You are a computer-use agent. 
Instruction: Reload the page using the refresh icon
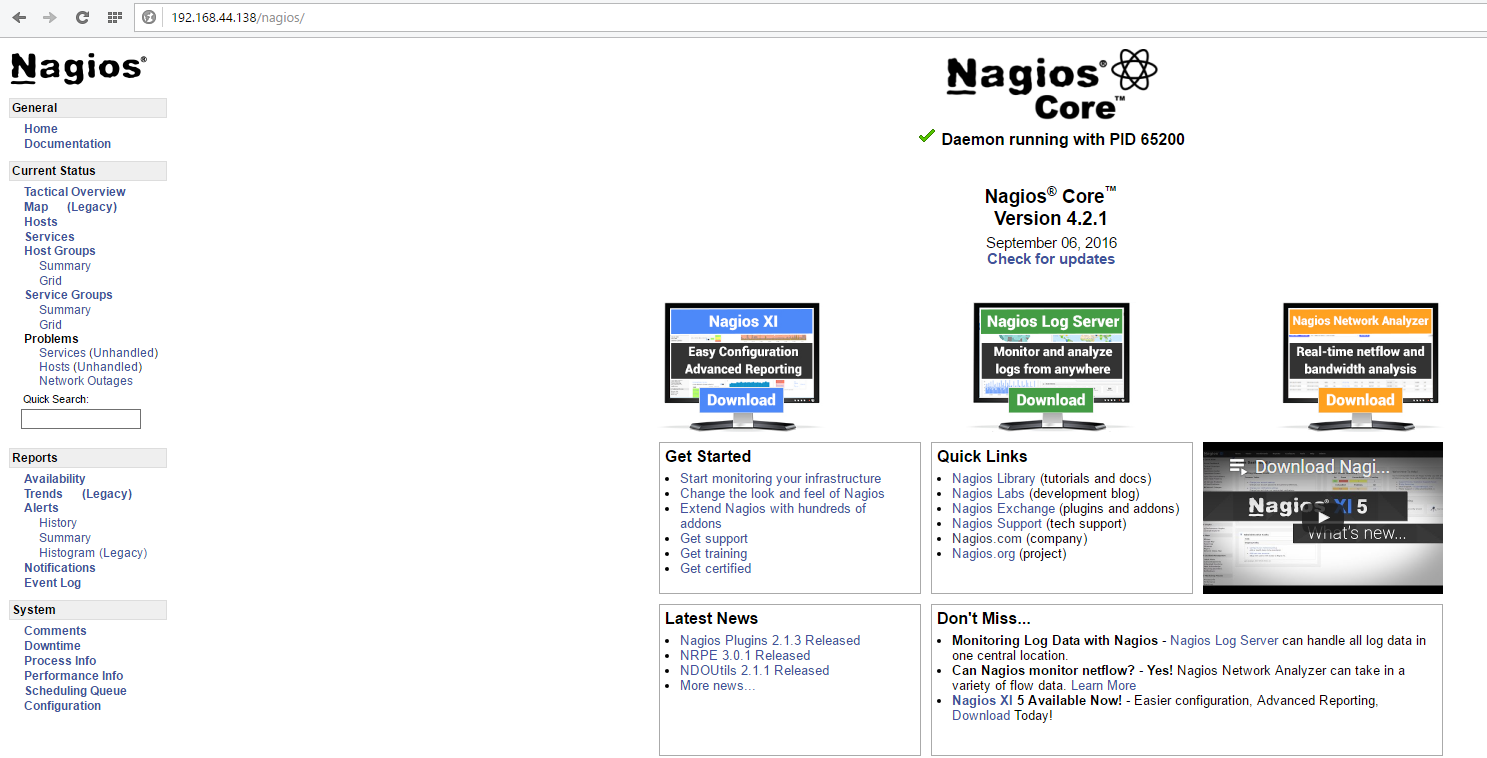pos(82,17)
